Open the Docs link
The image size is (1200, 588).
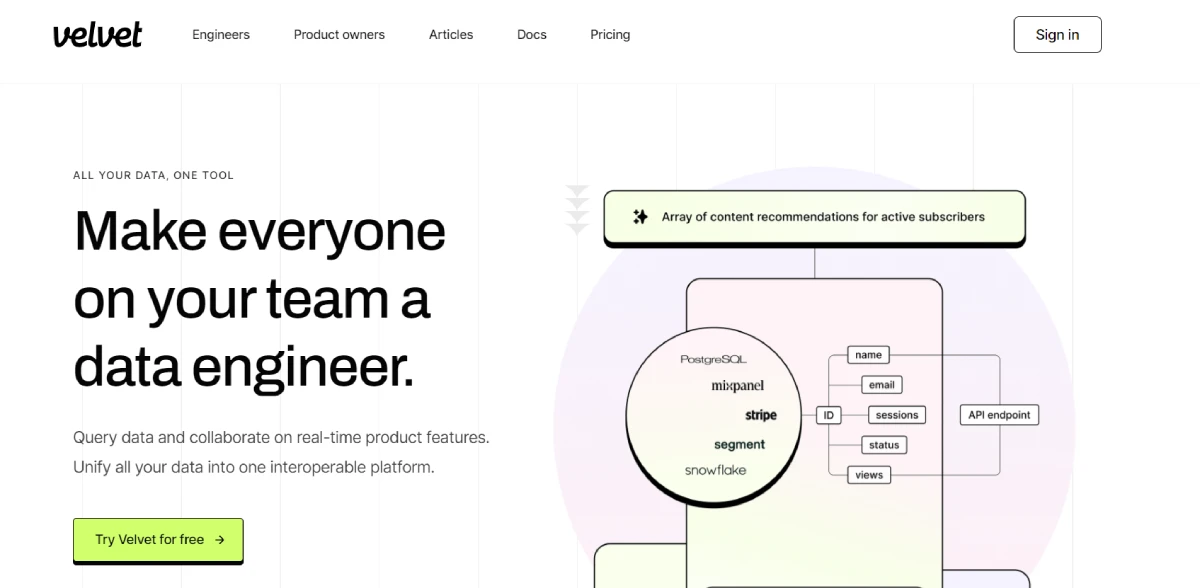pos(532,34)
